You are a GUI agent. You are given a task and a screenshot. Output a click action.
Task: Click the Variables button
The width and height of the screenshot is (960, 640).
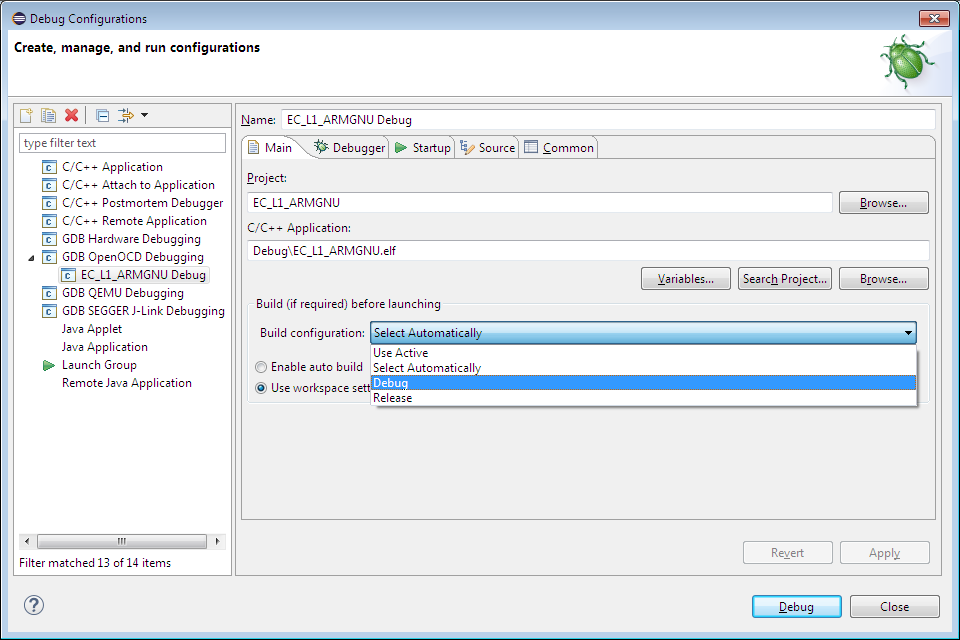tap(685, 278)
